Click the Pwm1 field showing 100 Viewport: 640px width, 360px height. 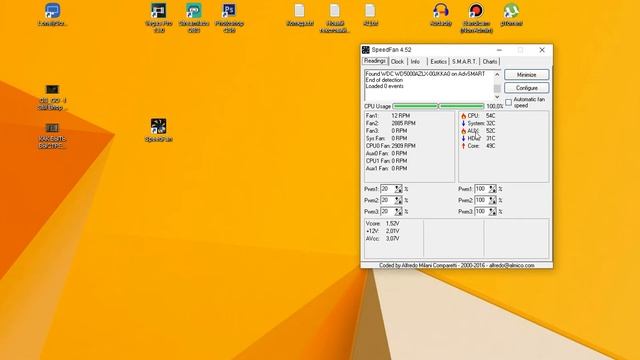[481, 189]
